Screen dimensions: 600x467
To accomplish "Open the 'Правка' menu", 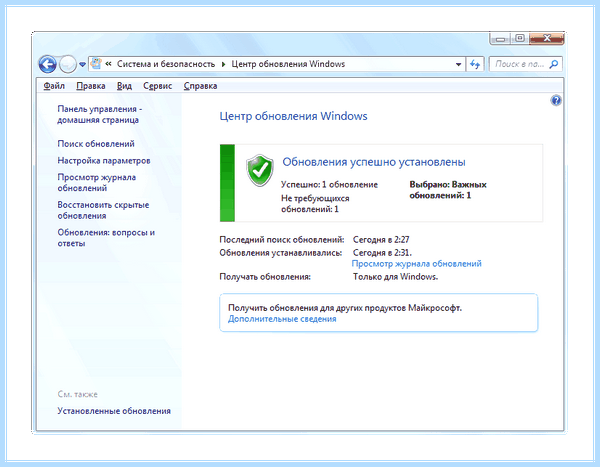I will (91, 86).
